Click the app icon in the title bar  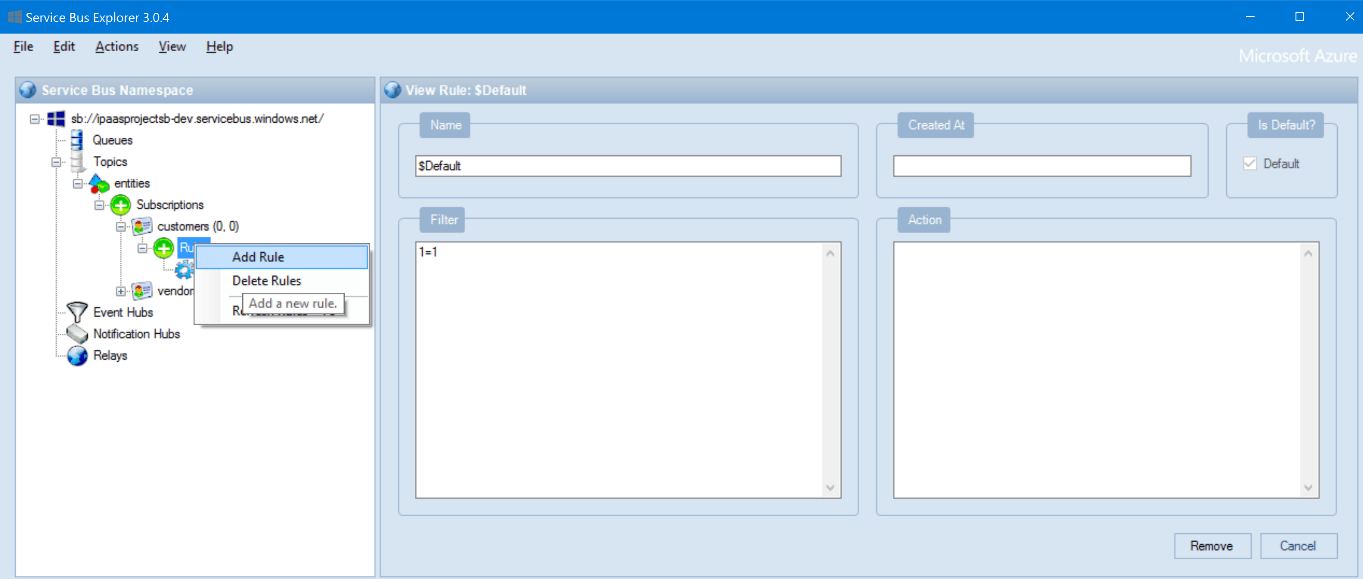pyautogui.click(x=15, y=16)
